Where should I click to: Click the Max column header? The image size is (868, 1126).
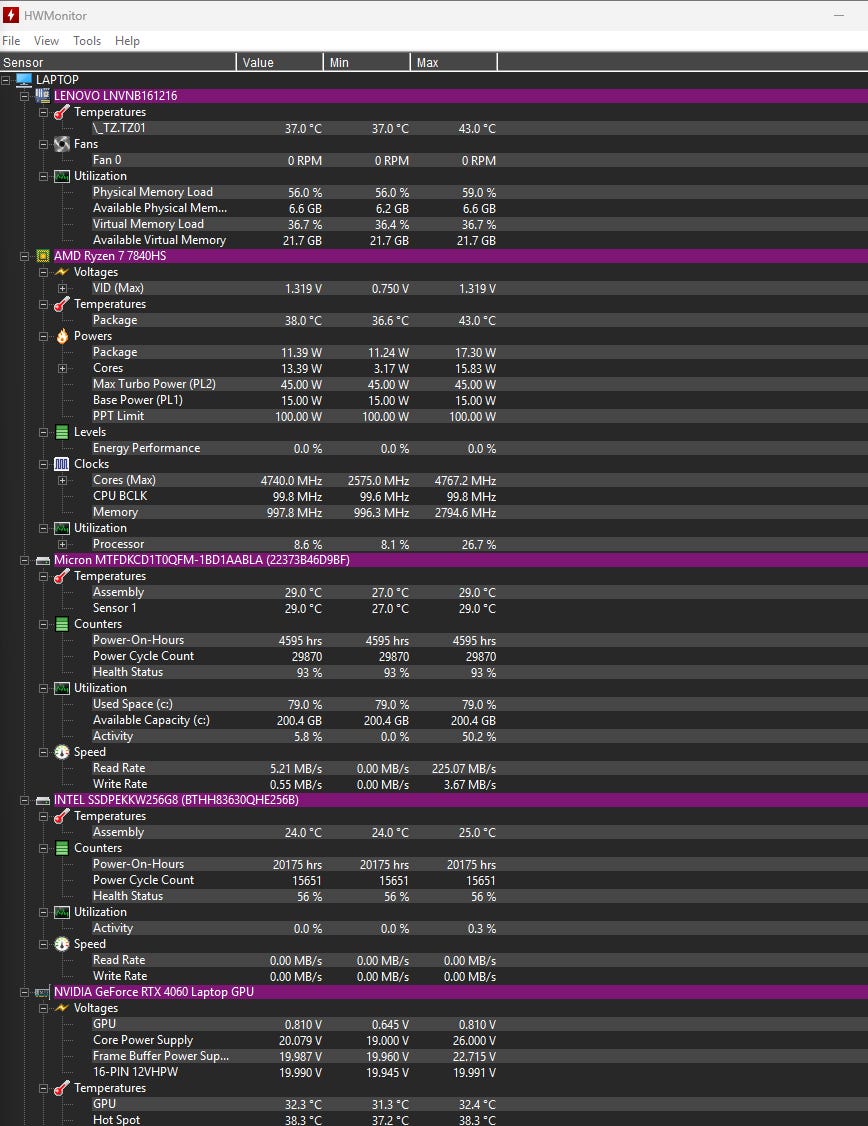[x=454, y=62]
